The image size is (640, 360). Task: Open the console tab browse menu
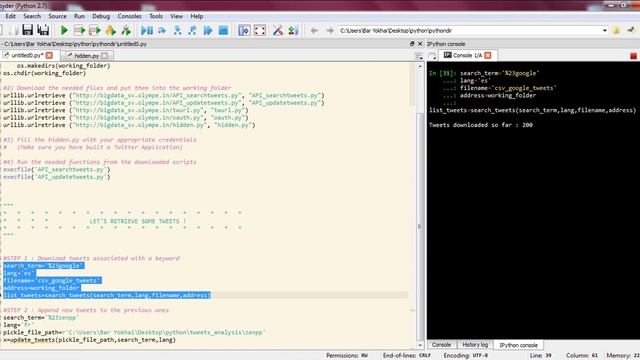(x=432, y=56)
